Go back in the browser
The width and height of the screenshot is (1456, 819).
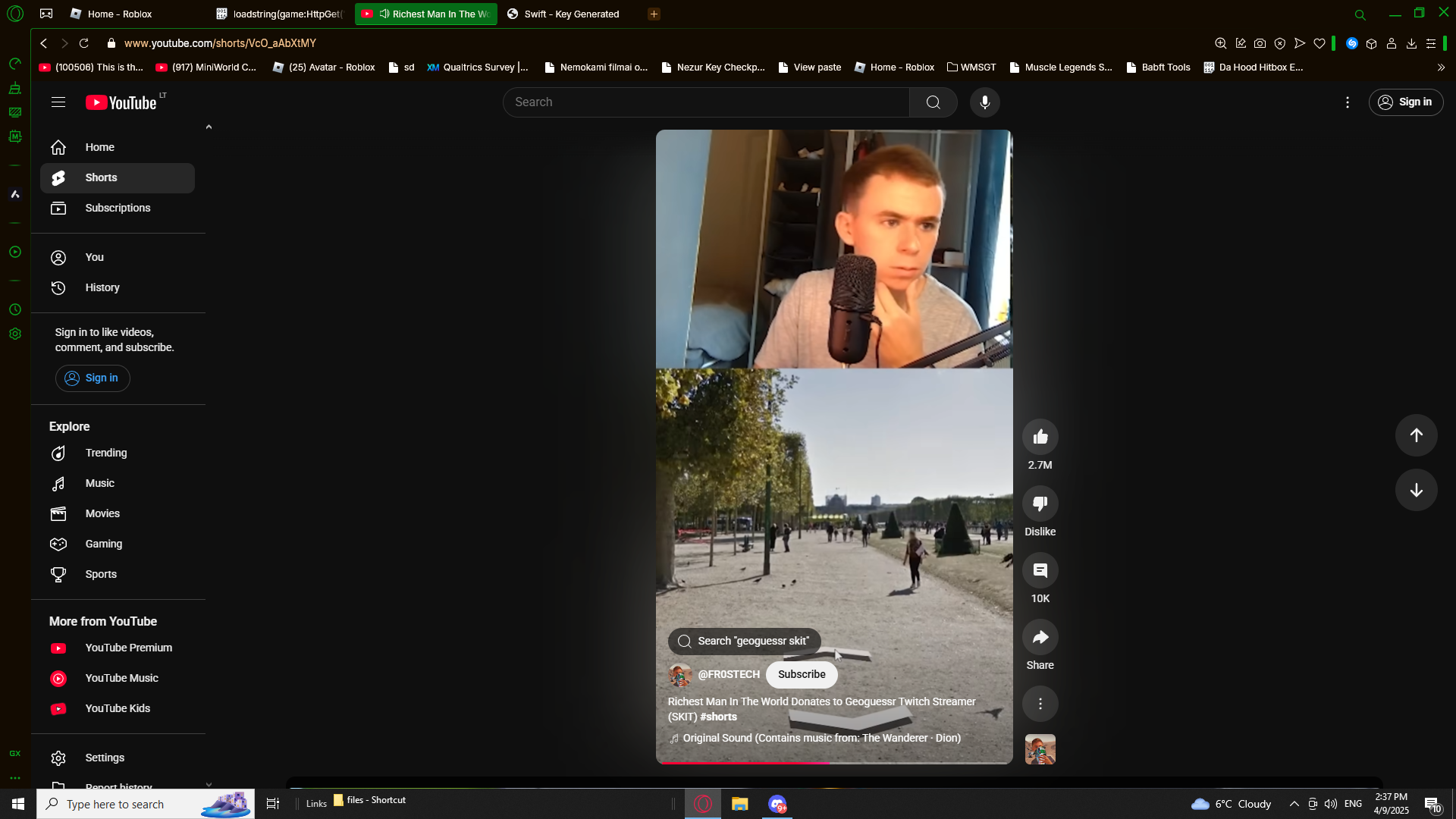44,43
